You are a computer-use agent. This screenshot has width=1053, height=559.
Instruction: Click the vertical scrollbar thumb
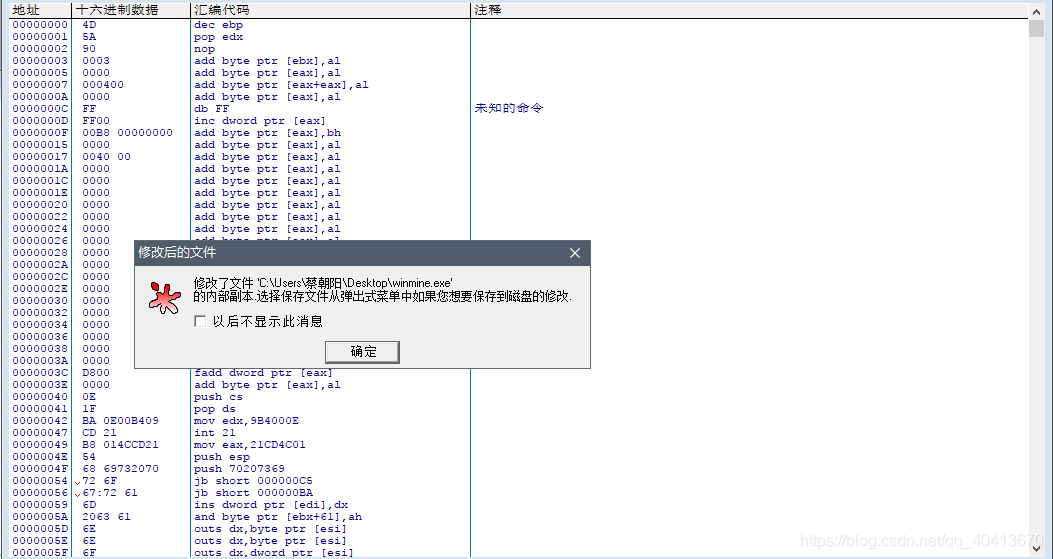pos(1037,29)
